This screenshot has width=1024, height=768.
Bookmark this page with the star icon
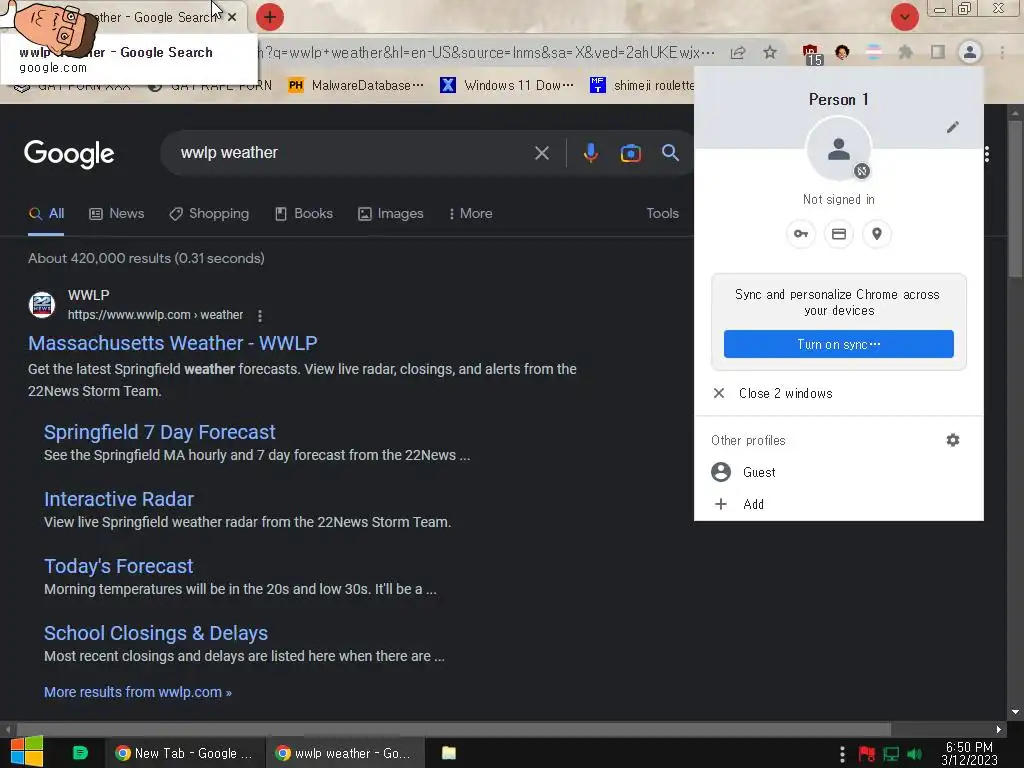click(x=770, y=52)
